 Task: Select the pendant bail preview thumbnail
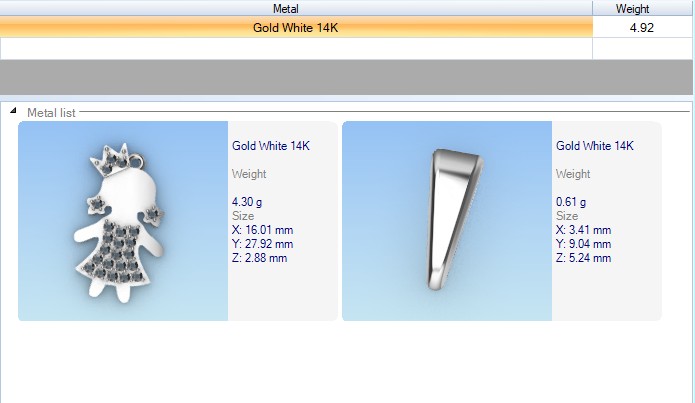(x=447, y=221)
